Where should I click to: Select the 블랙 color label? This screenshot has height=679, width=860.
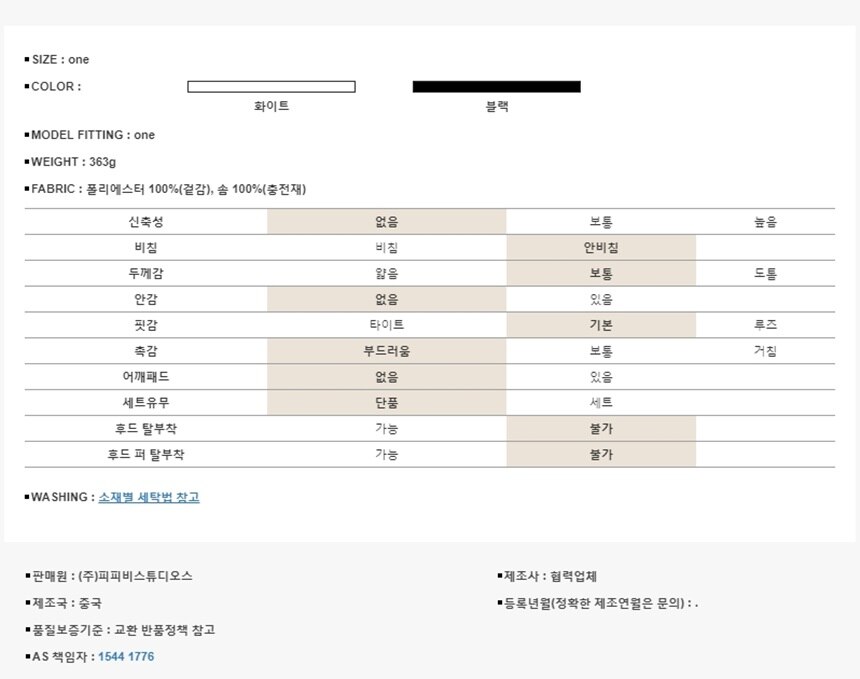[496, 106]
